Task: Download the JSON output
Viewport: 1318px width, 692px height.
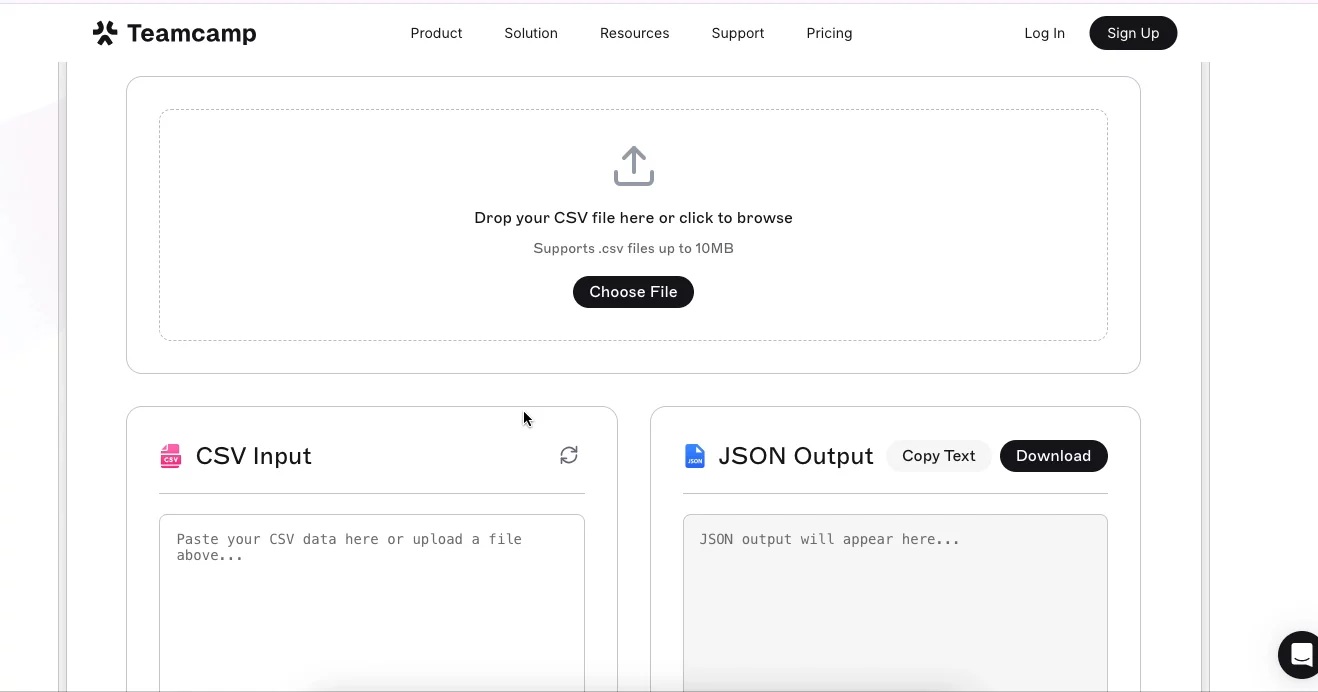Action: 1053,456
